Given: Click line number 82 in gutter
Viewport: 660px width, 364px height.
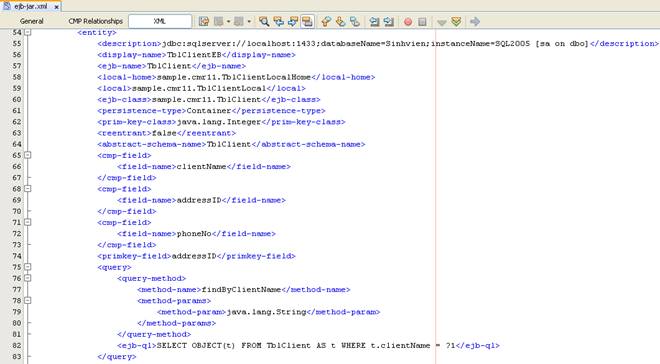Looking at the screenshot, I should click(x=17, y=345).
